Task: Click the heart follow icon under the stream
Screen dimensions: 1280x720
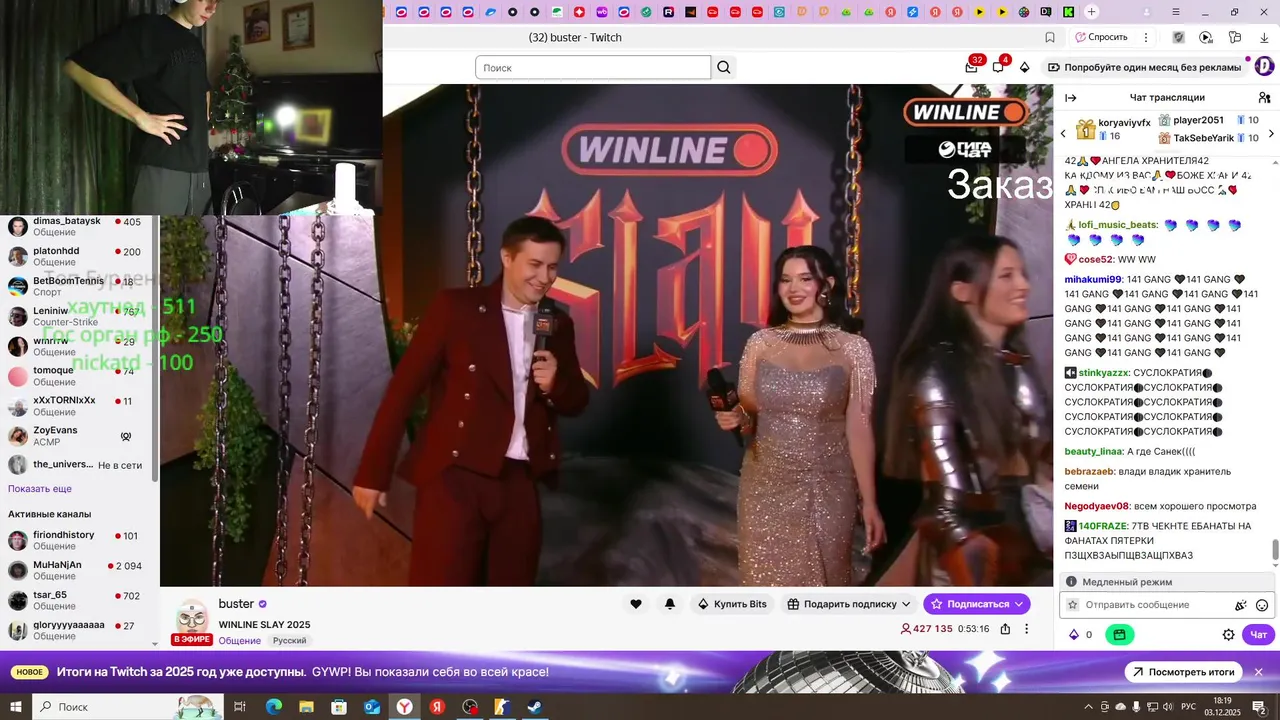Action: (x=636, y=604)
